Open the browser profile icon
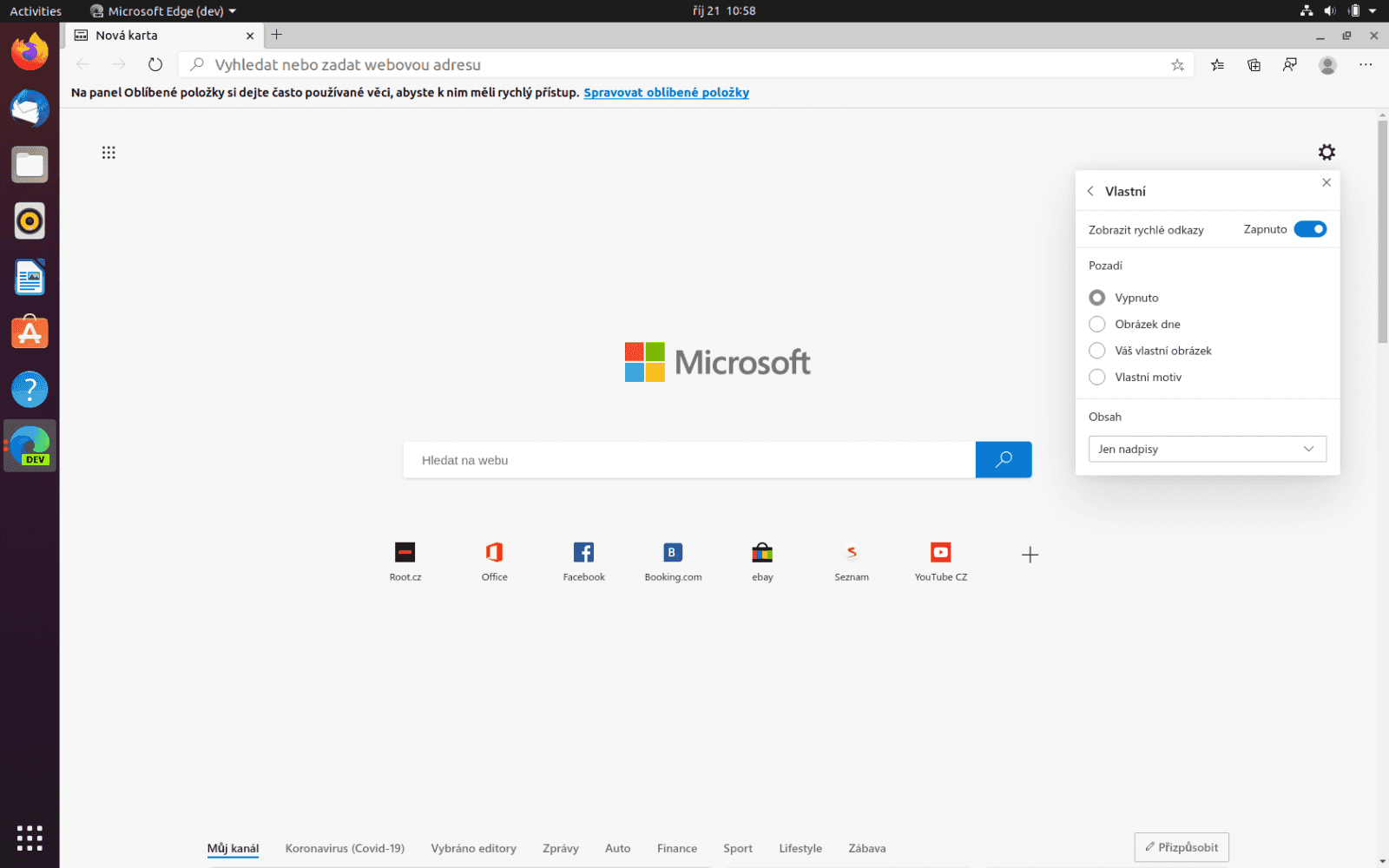This screenshot has height=868, width=1389. pos(1327,64)
